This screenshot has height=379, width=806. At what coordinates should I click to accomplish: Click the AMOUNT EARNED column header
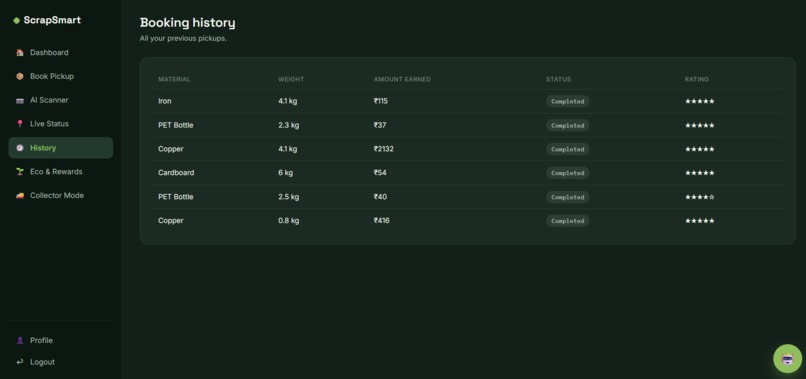click(402, 79)
